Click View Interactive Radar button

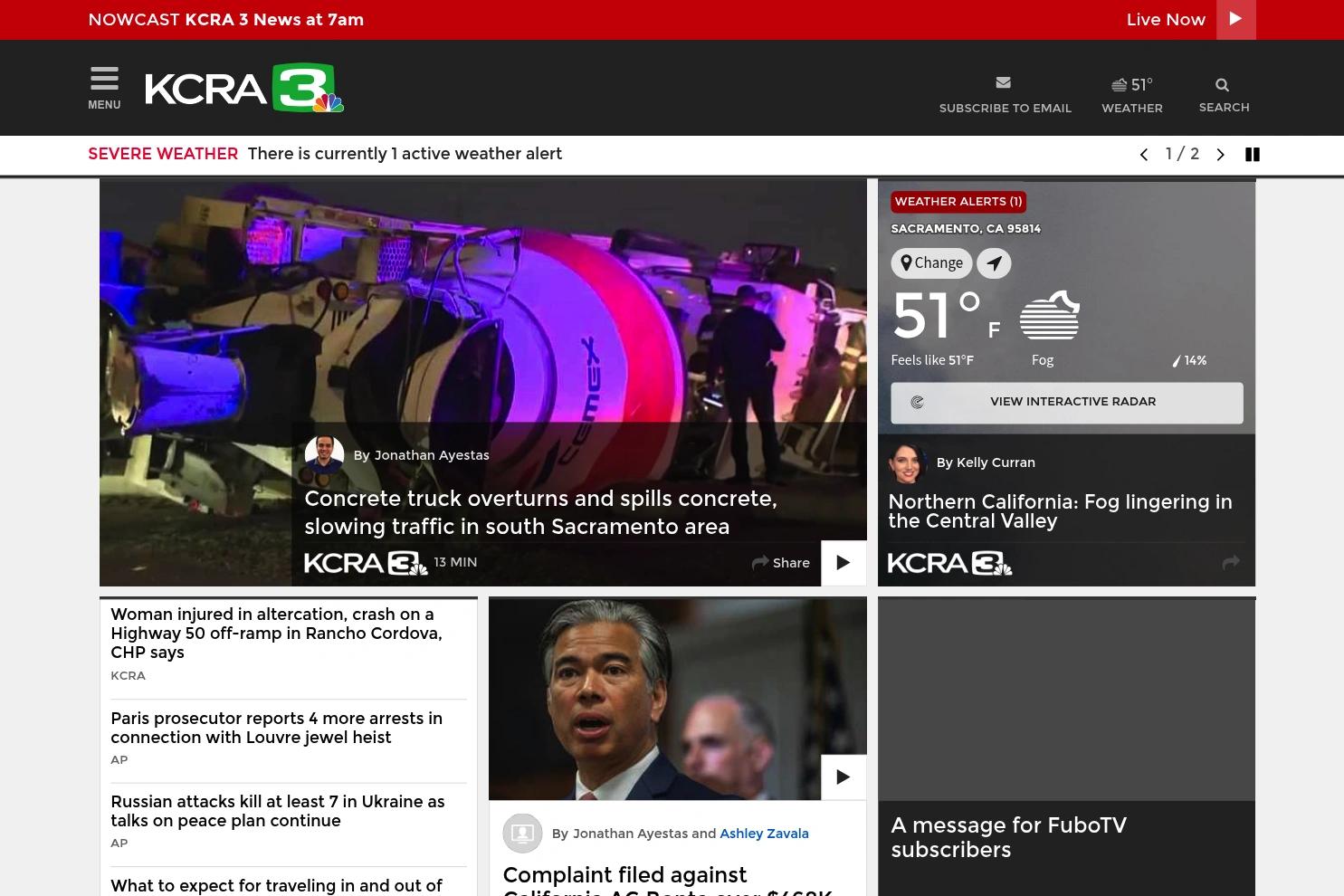click(x=1067, y=403)
